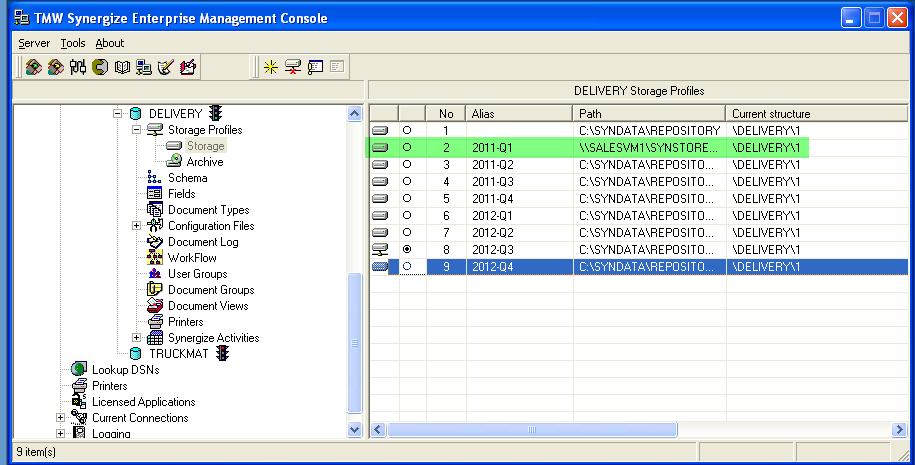Click the yellow pie-chart toolbar icon
Screen dimensions: 915x465
tap(100, 67)
